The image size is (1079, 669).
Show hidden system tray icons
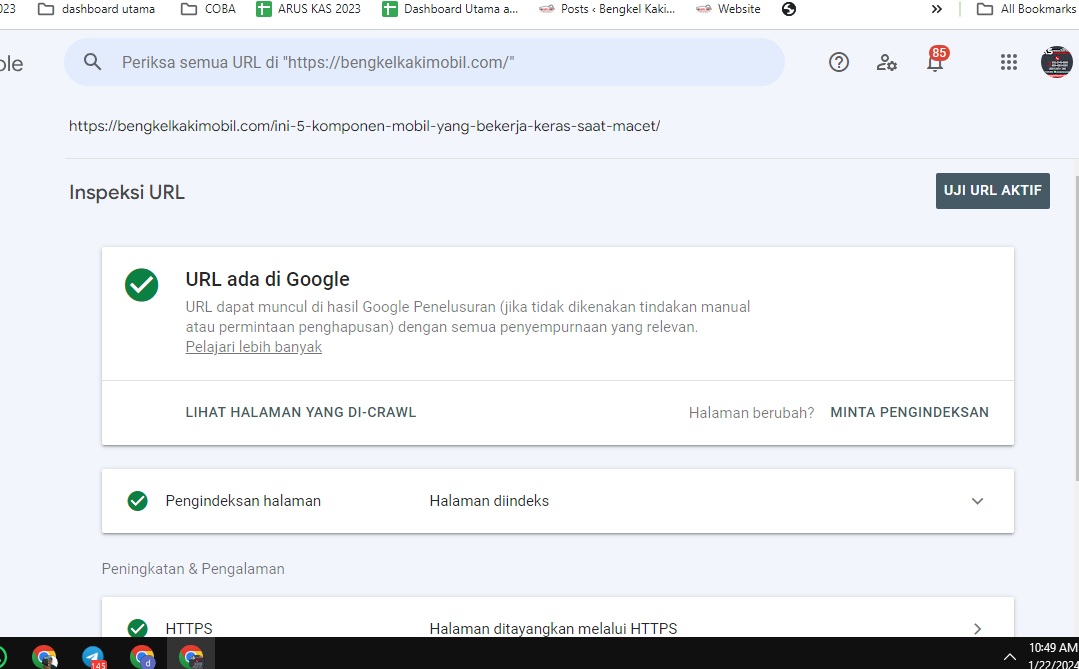click(1009, 657)
